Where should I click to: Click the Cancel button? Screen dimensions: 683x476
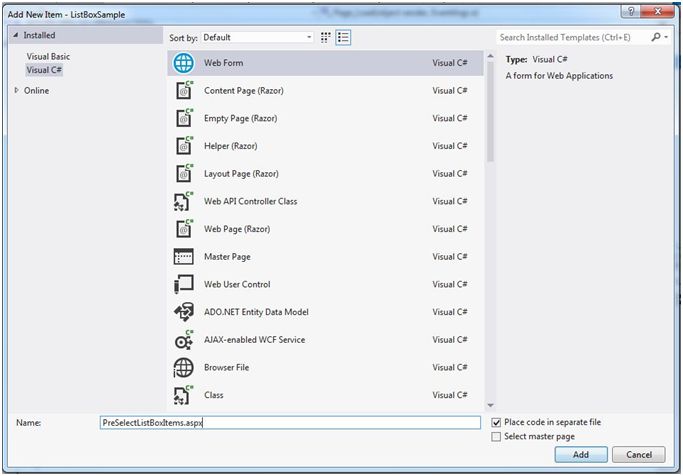(639, 455)
